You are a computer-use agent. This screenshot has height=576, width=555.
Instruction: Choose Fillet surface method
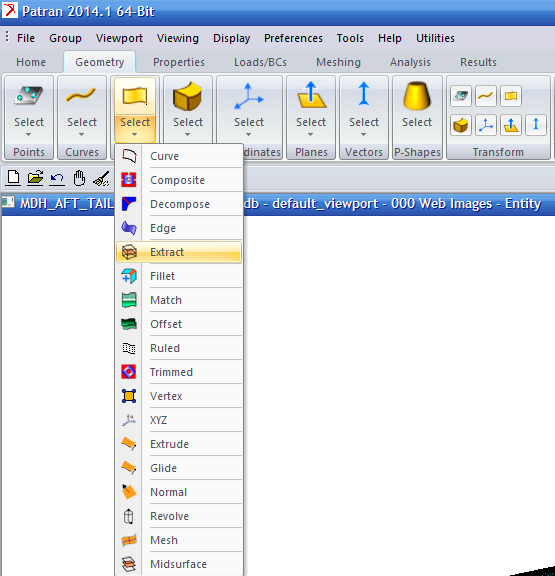179,276
